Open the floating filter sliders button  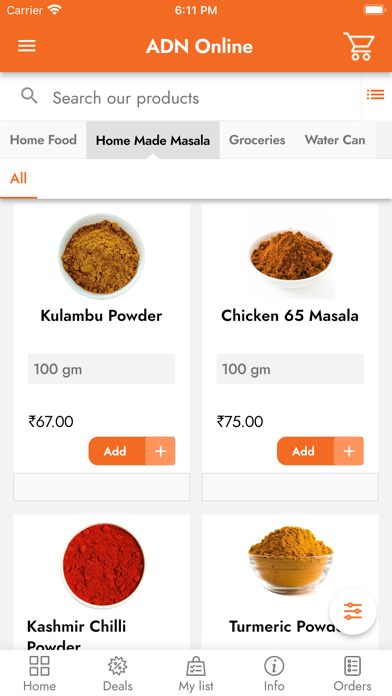pos(353,611)
